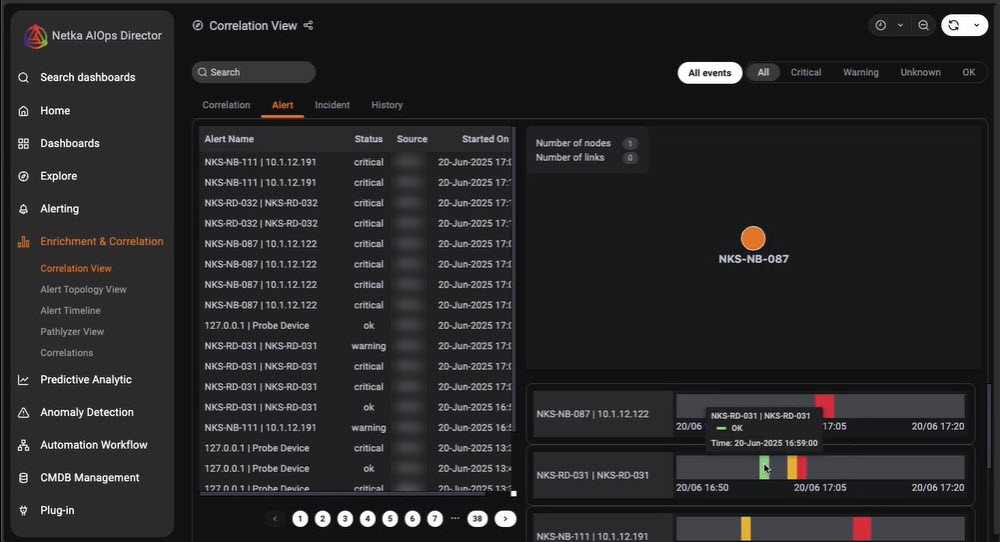Screen dimensions: 1000x542
Task: Select the All events filter pill
Action: point(709,73)
